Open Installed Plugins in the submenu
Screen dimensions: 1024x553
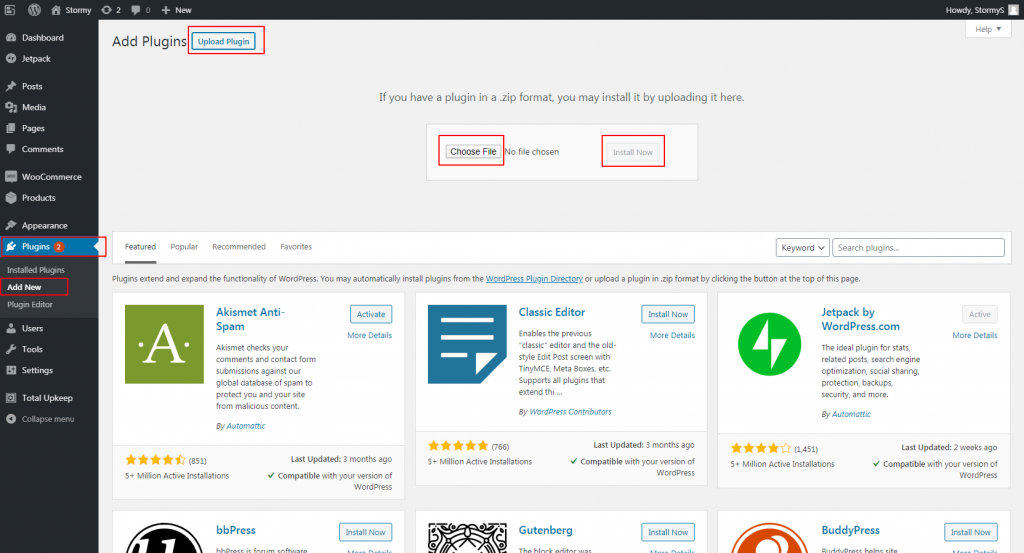pyautogui.click(x=36, y=270)
